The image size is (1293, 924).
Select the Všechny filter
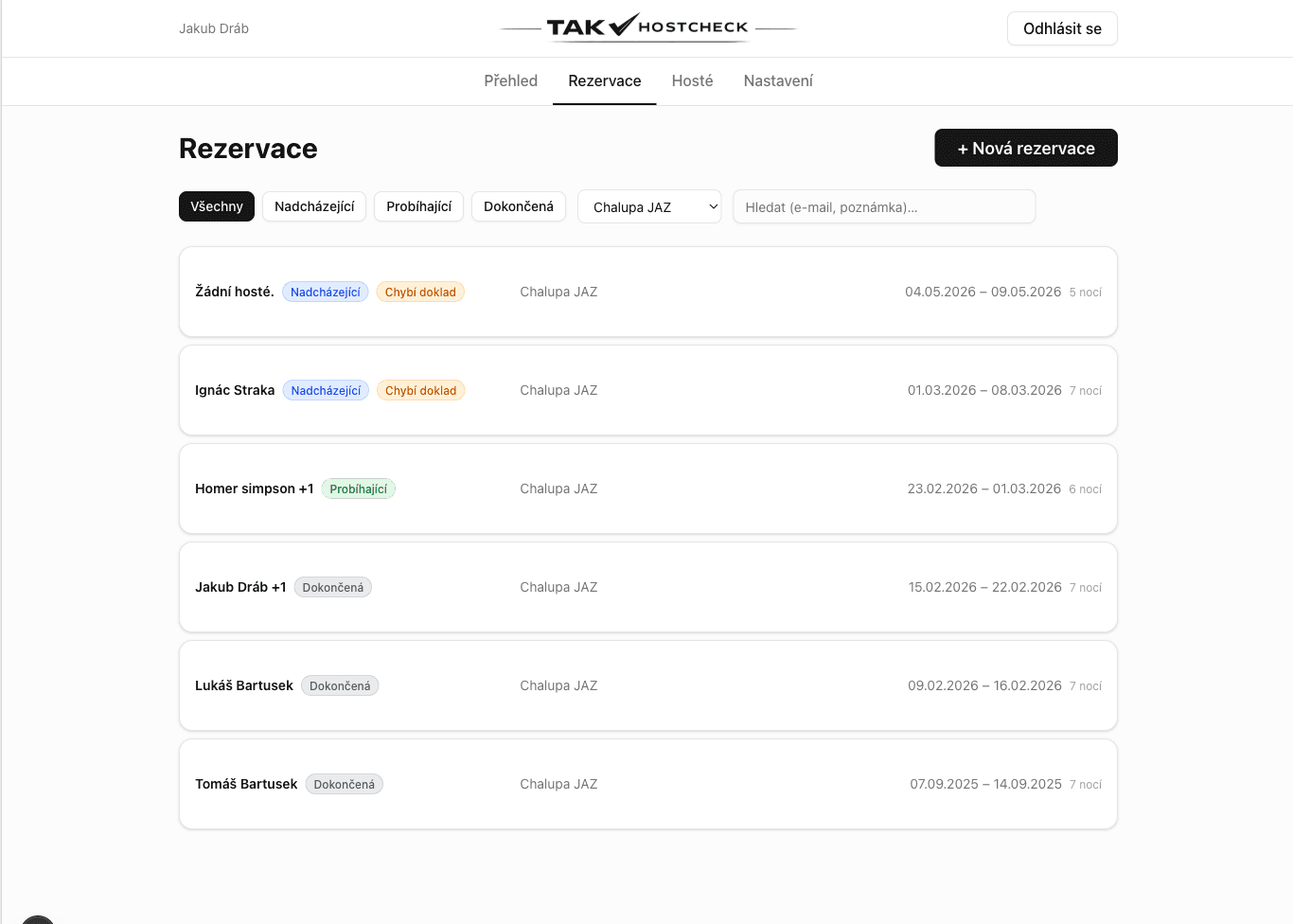[216, 206]
